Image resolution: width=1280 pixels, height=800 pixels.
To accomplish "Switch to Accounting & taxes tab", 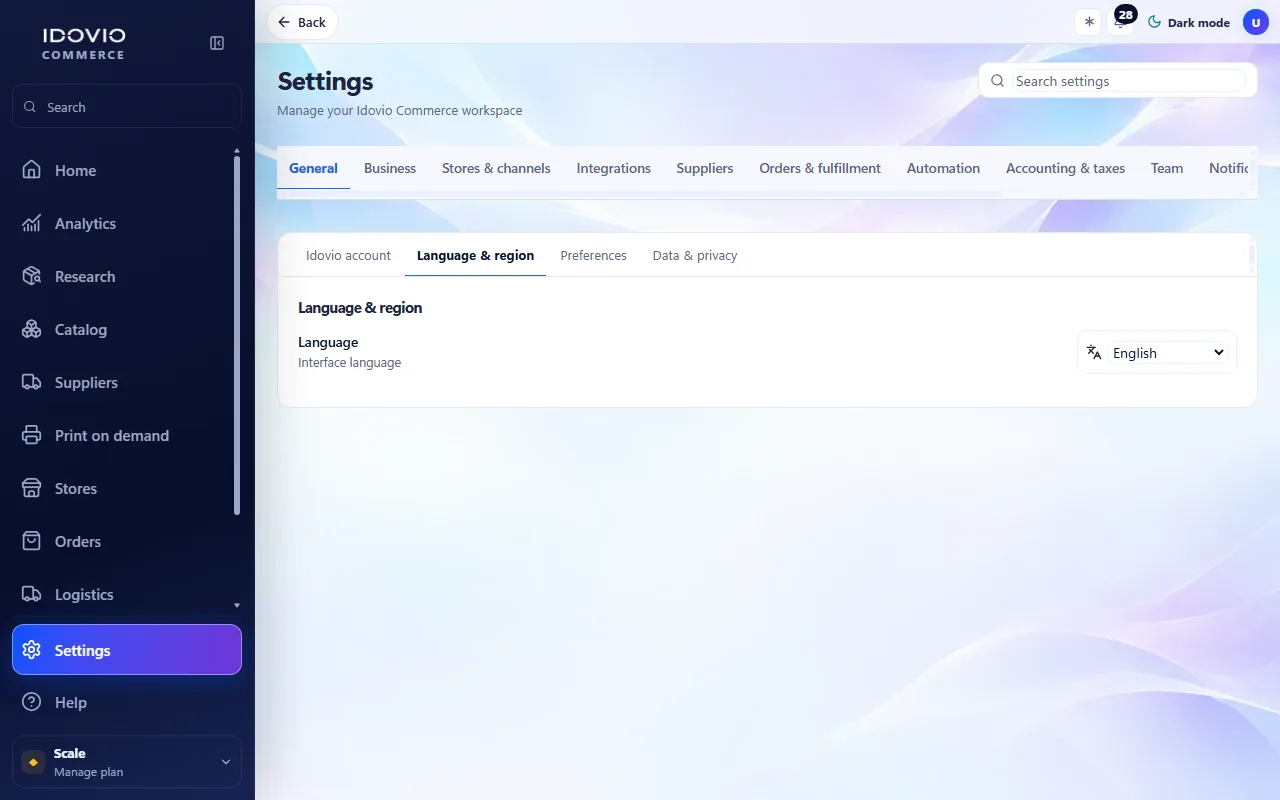I will (1065, 168).
